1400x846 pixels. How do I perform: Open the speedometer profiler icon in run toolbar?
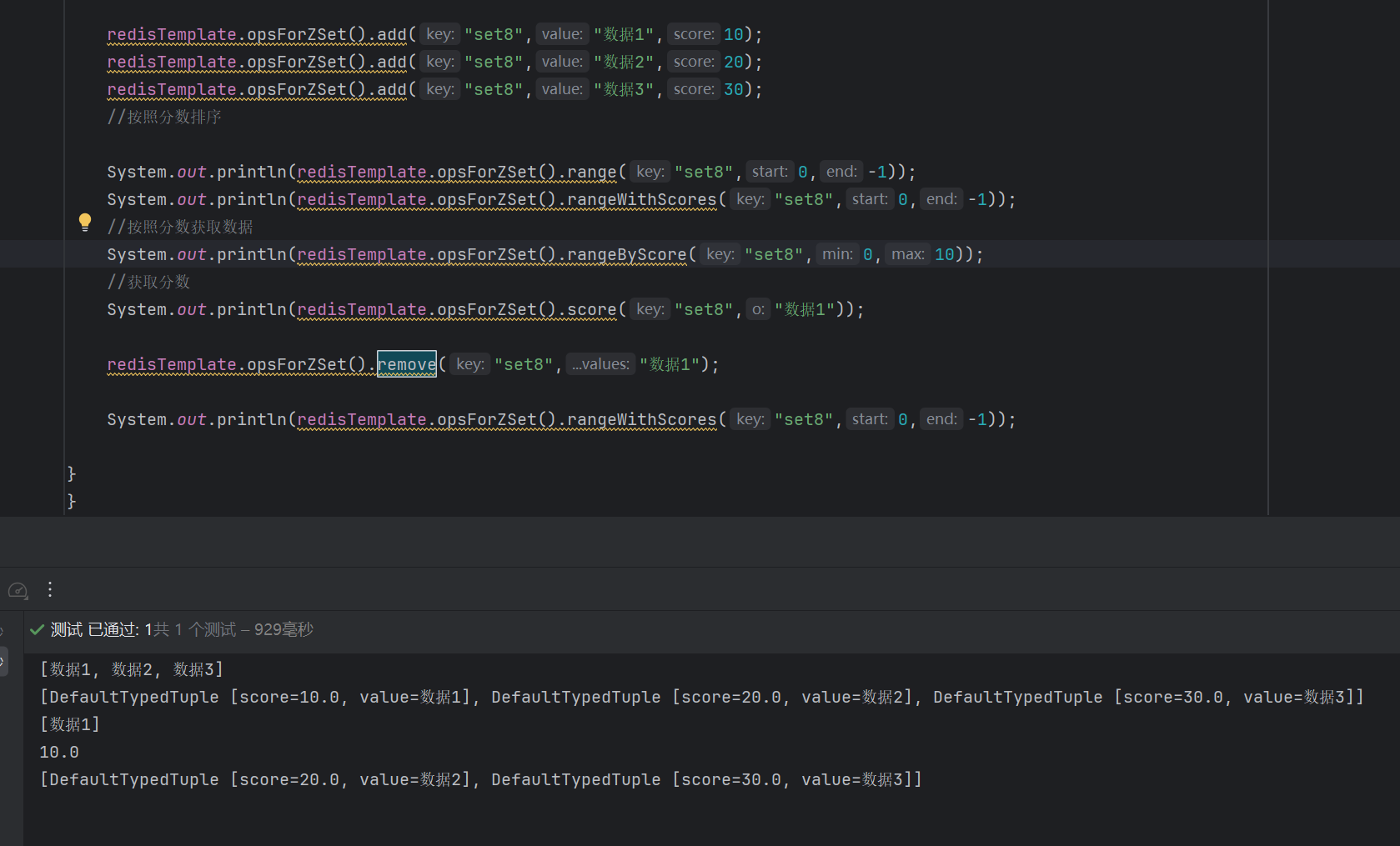pos(18,590)
